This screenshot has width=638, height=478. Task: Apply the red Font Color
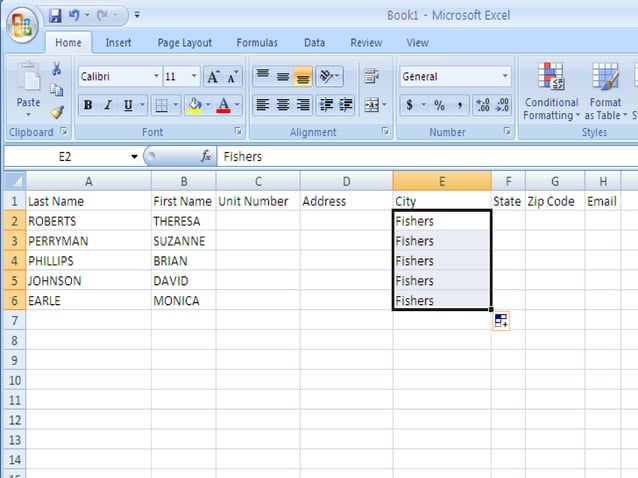click(x=223, y=105)
